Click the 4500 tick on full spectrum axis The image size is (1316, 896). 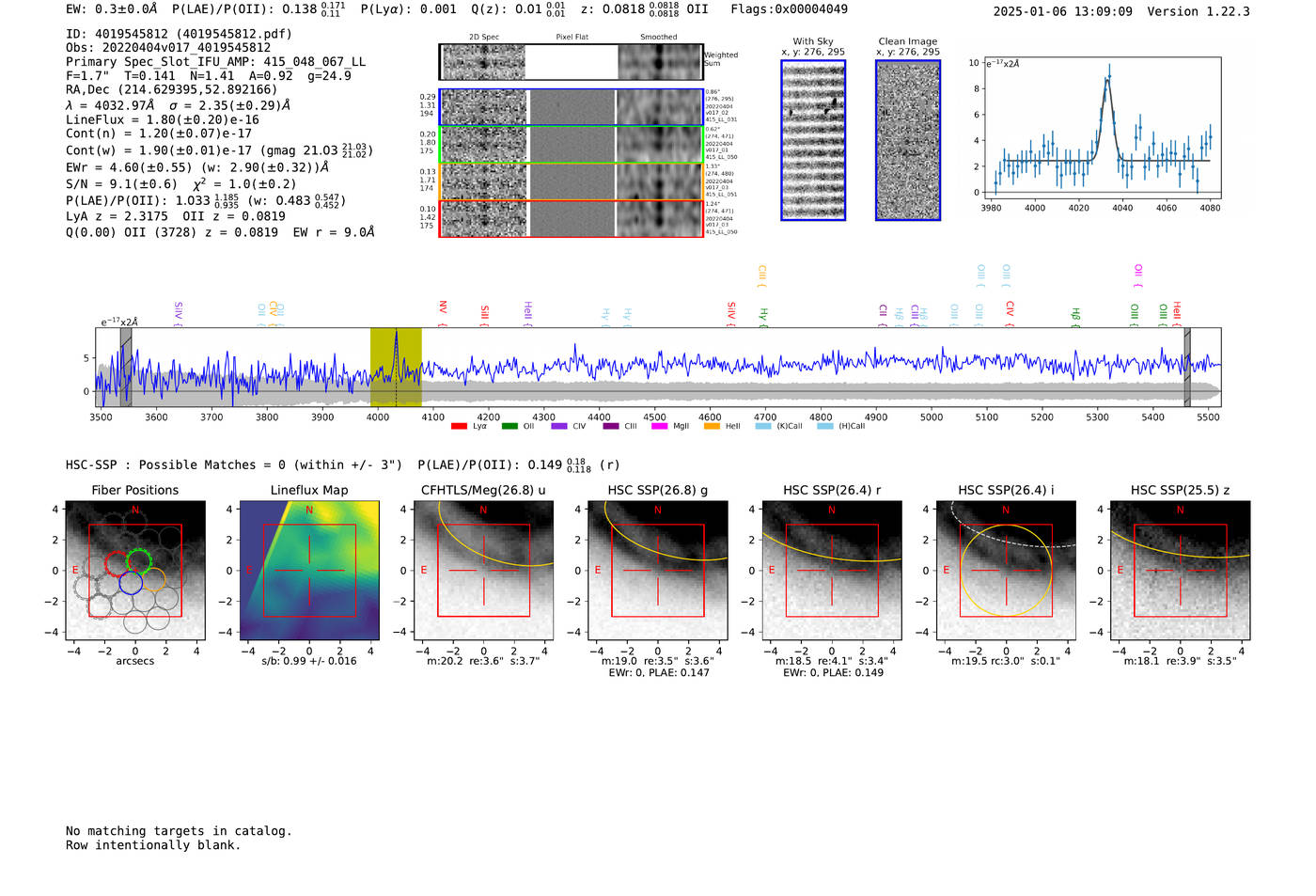(x=654, y=417)
